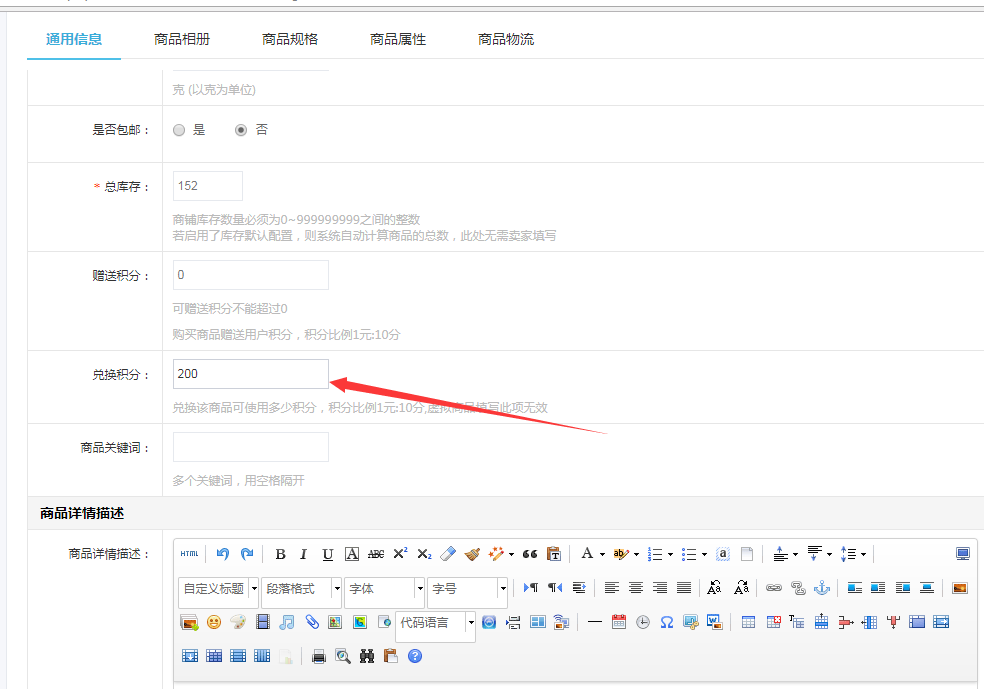Open editor help question mark icon
The width and height of the screenshot is (984, 689).
pos(415,656)
